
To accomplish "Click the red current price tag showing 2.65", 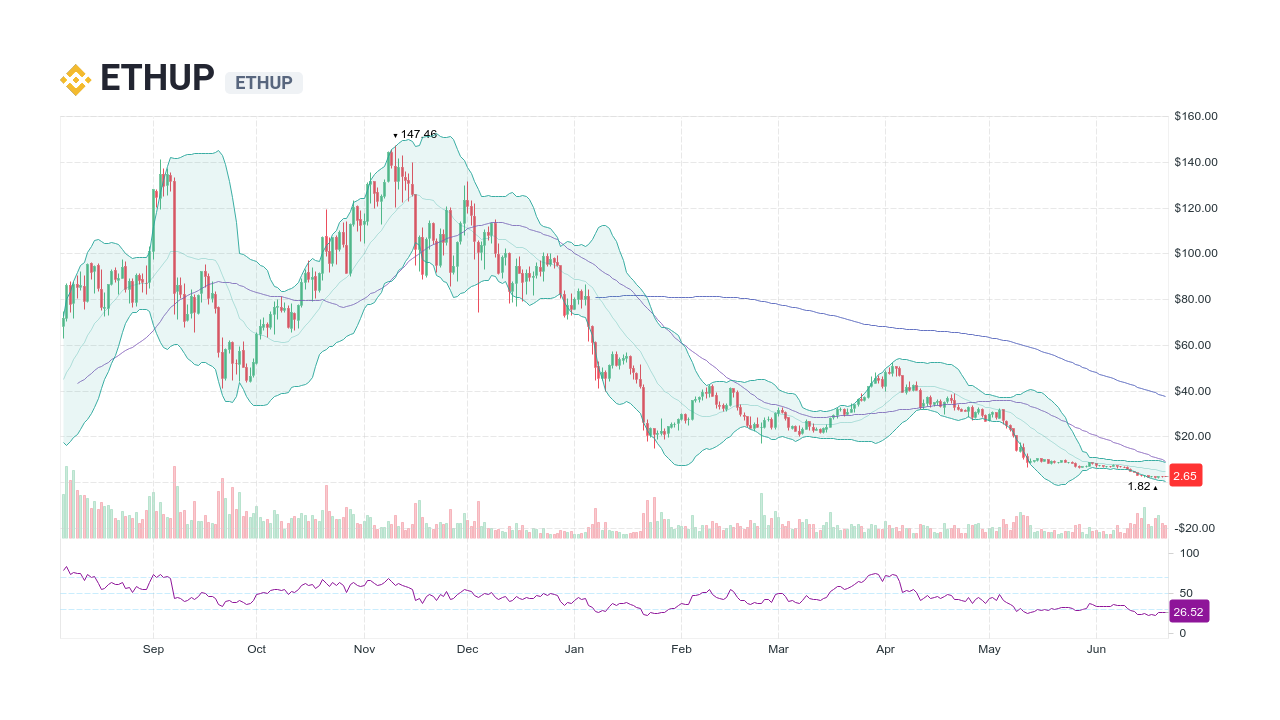I will tap(1185, 476).
